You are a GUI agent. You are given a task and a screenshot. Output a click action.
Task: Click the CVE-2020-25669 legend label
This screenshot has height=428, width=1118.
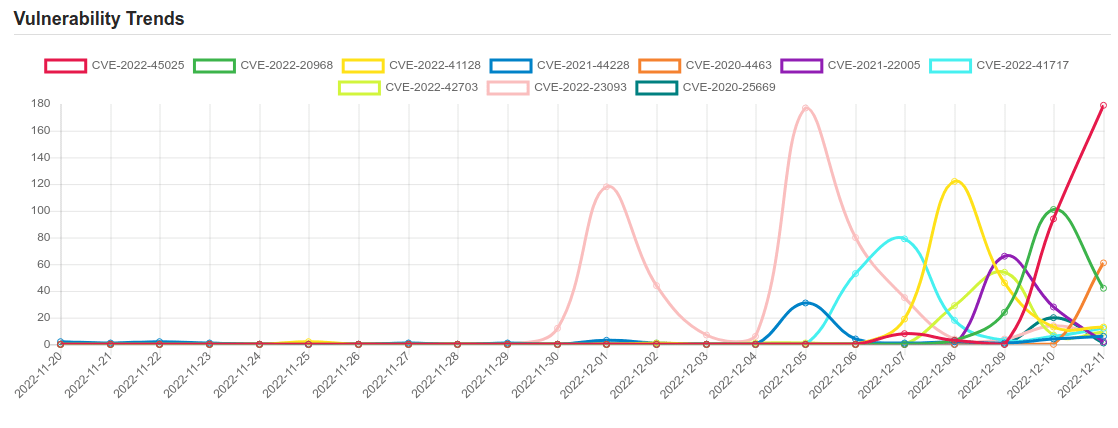click(729, 88)
